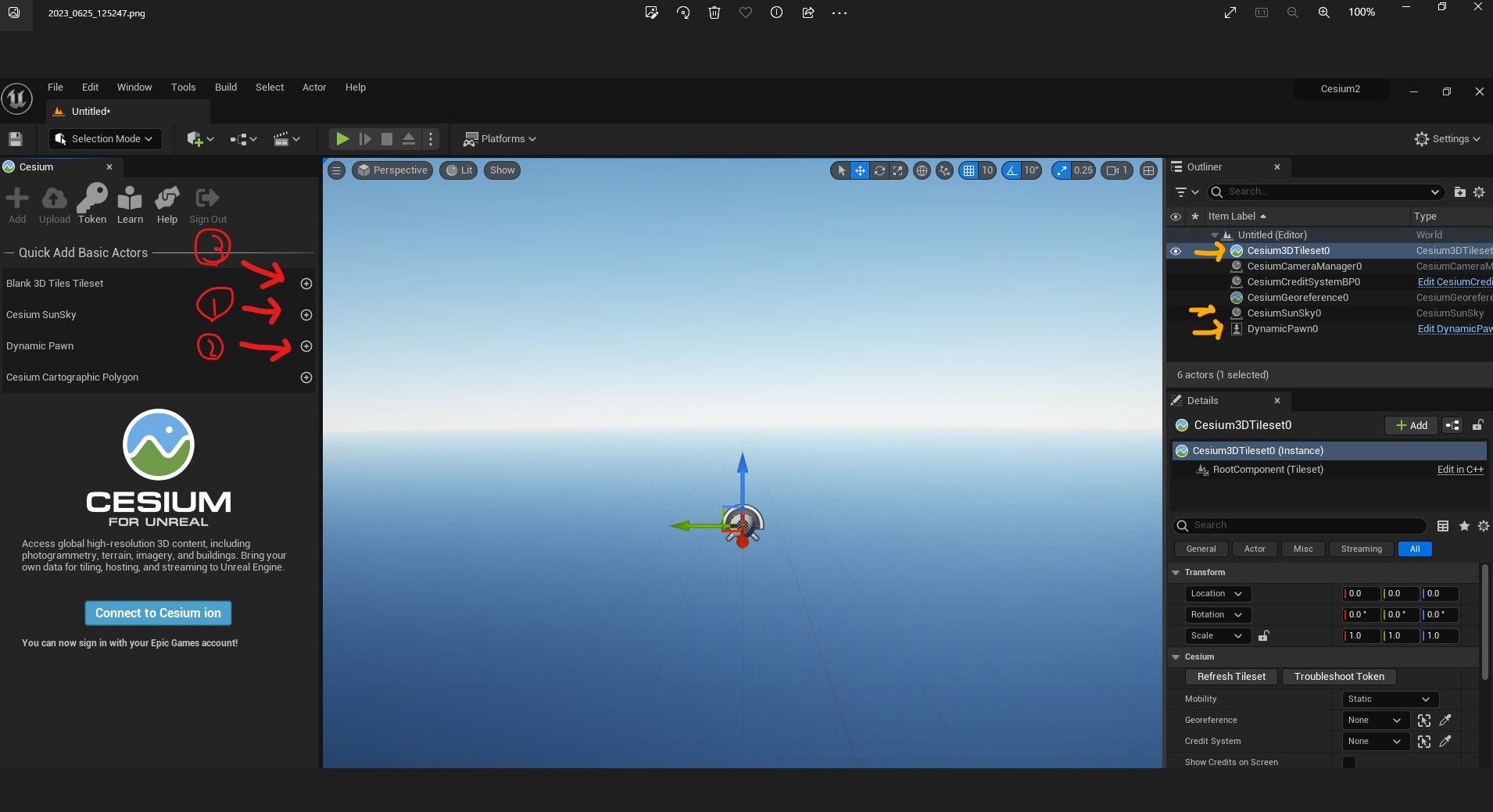1493x812 pixels.
Task: Click the Location X value field
Action: pos(1361,594)
